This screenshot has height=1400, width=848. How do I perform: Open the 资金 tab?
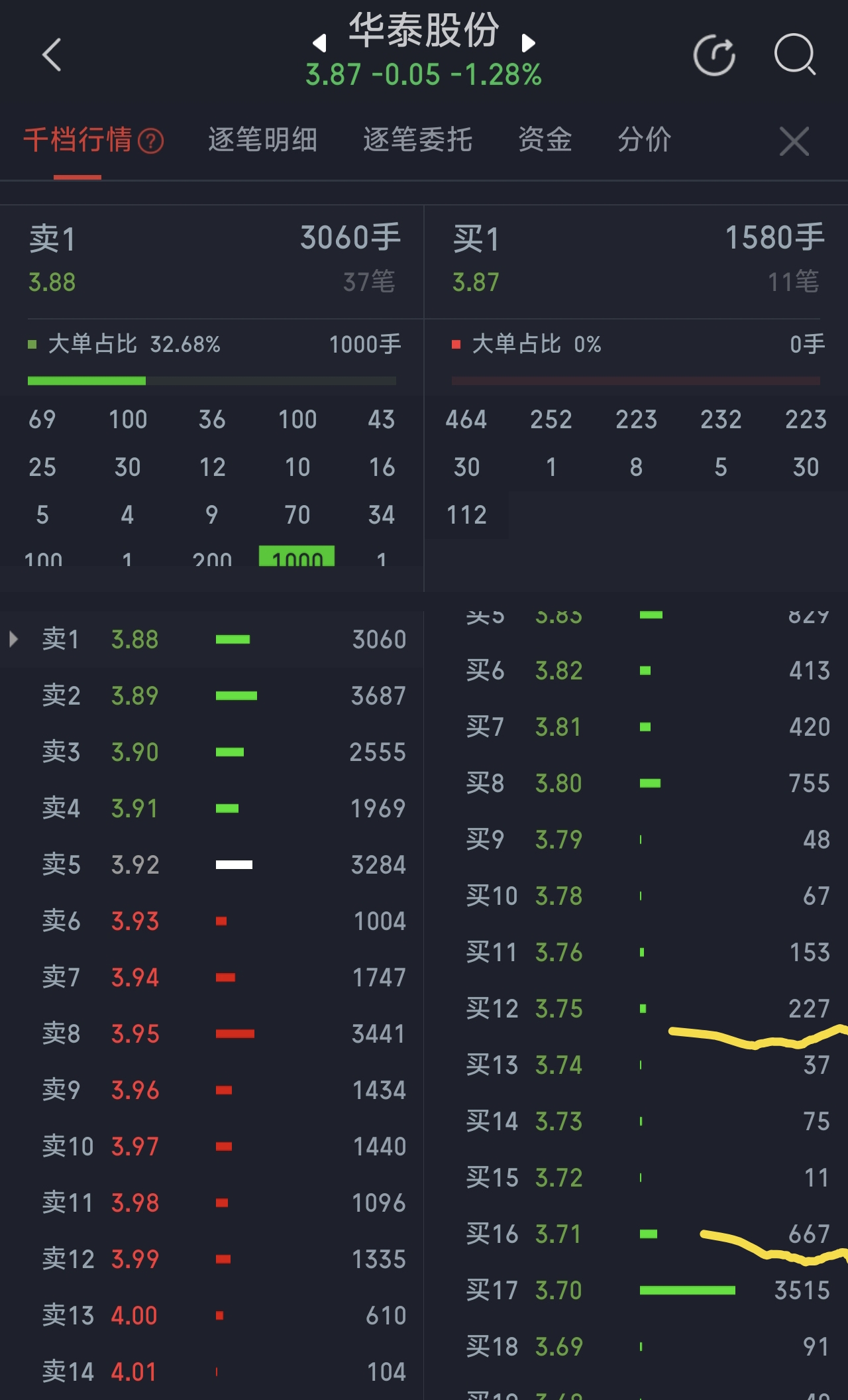point(545,140)
